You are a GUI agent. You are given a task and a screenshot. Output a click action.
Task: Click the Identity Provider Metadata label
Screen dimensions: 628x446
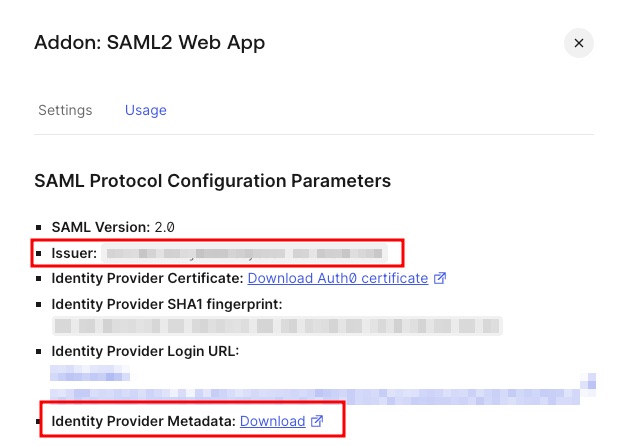[x=143, y=421]
